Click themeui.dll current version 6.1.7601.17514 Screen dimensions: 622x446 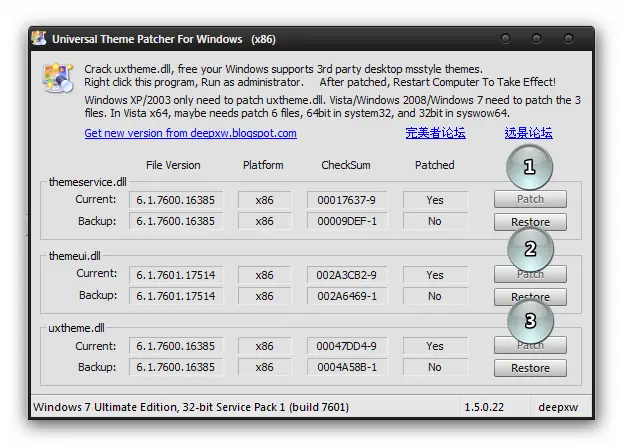[176, 275]
